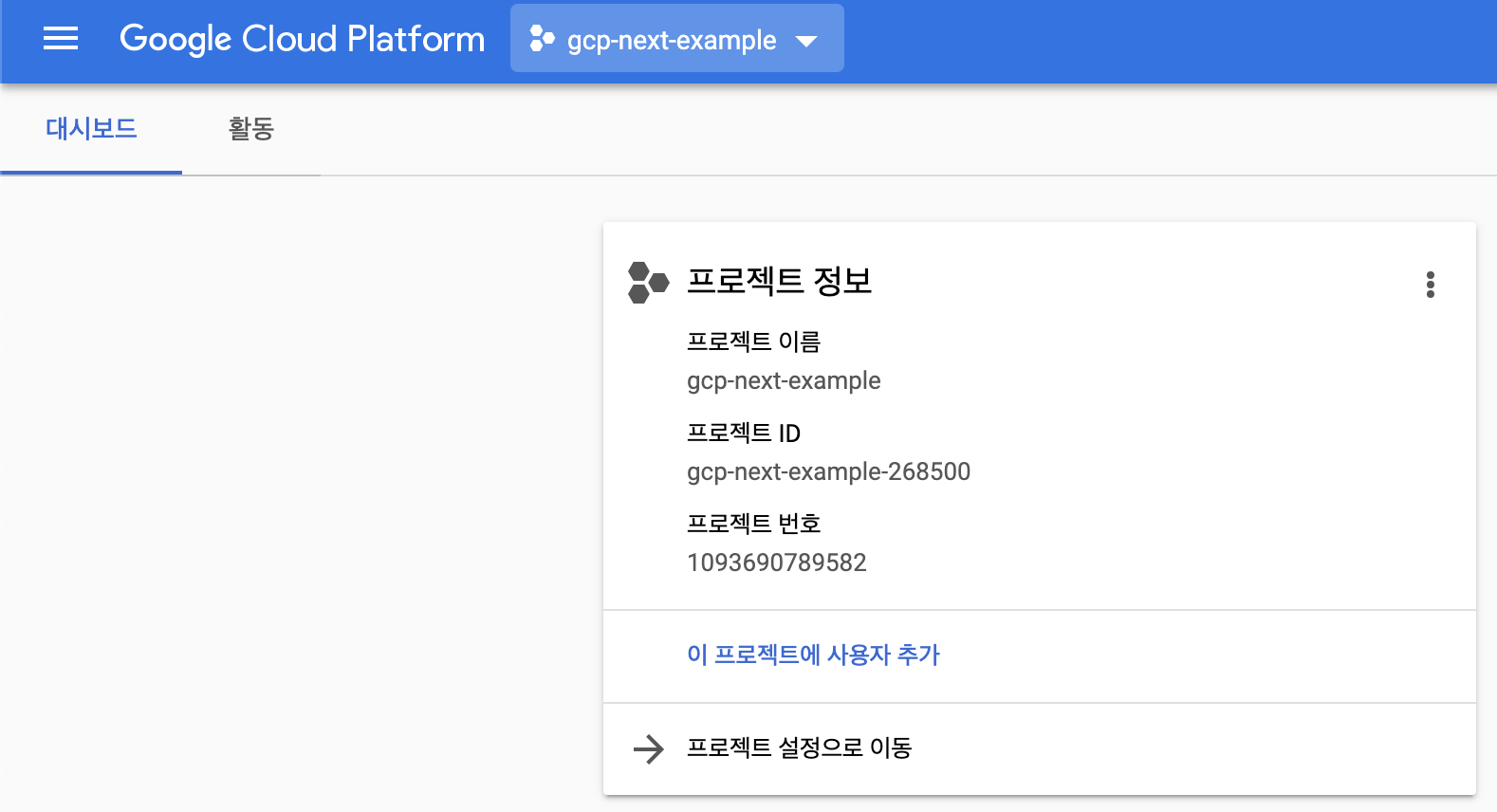The width and height of the screenshot is (1497, 812).
Task: Click the 프로젝트 ID label
Action: pyautogui.click(x=744, y=434)
